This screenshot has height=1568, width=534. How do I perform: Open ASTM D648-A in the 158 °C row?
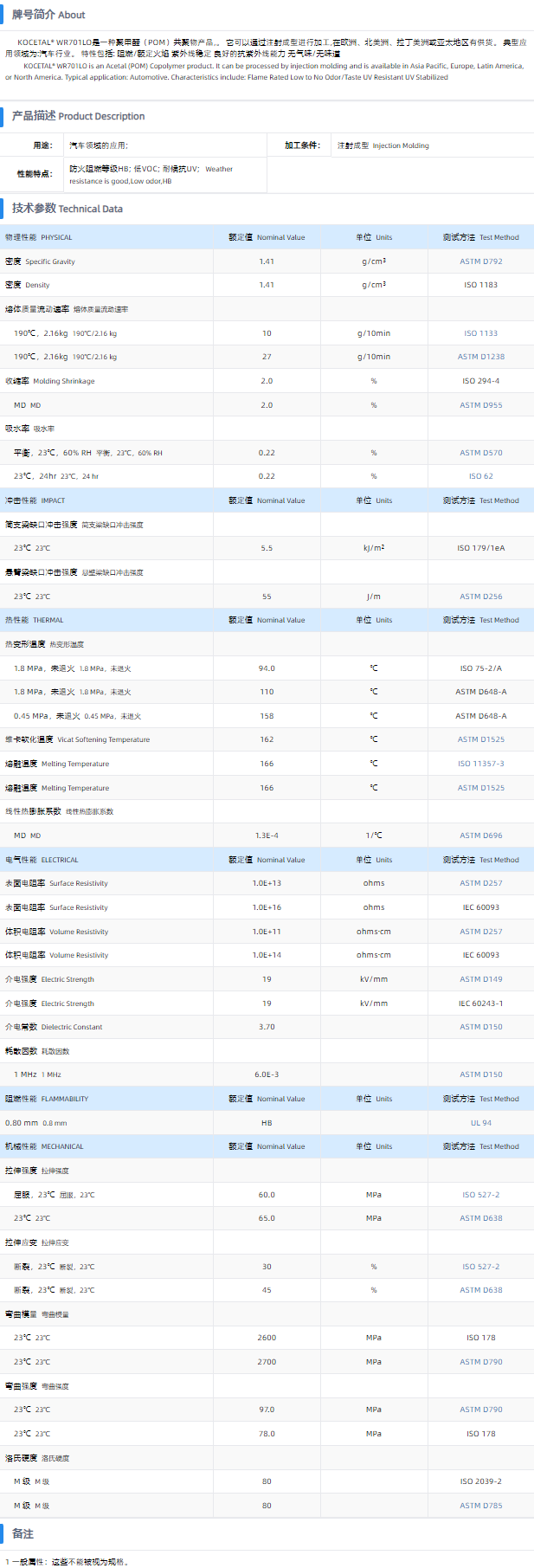tap(480, 716)
